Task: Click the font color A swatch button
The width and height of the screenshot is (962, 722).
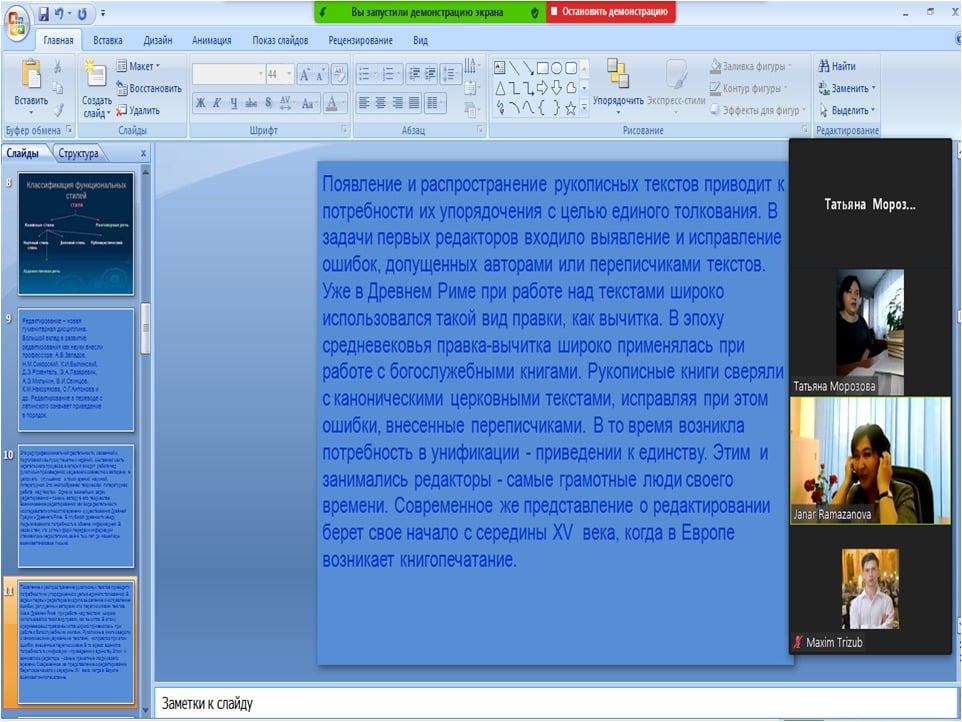Action: point(331,103)
